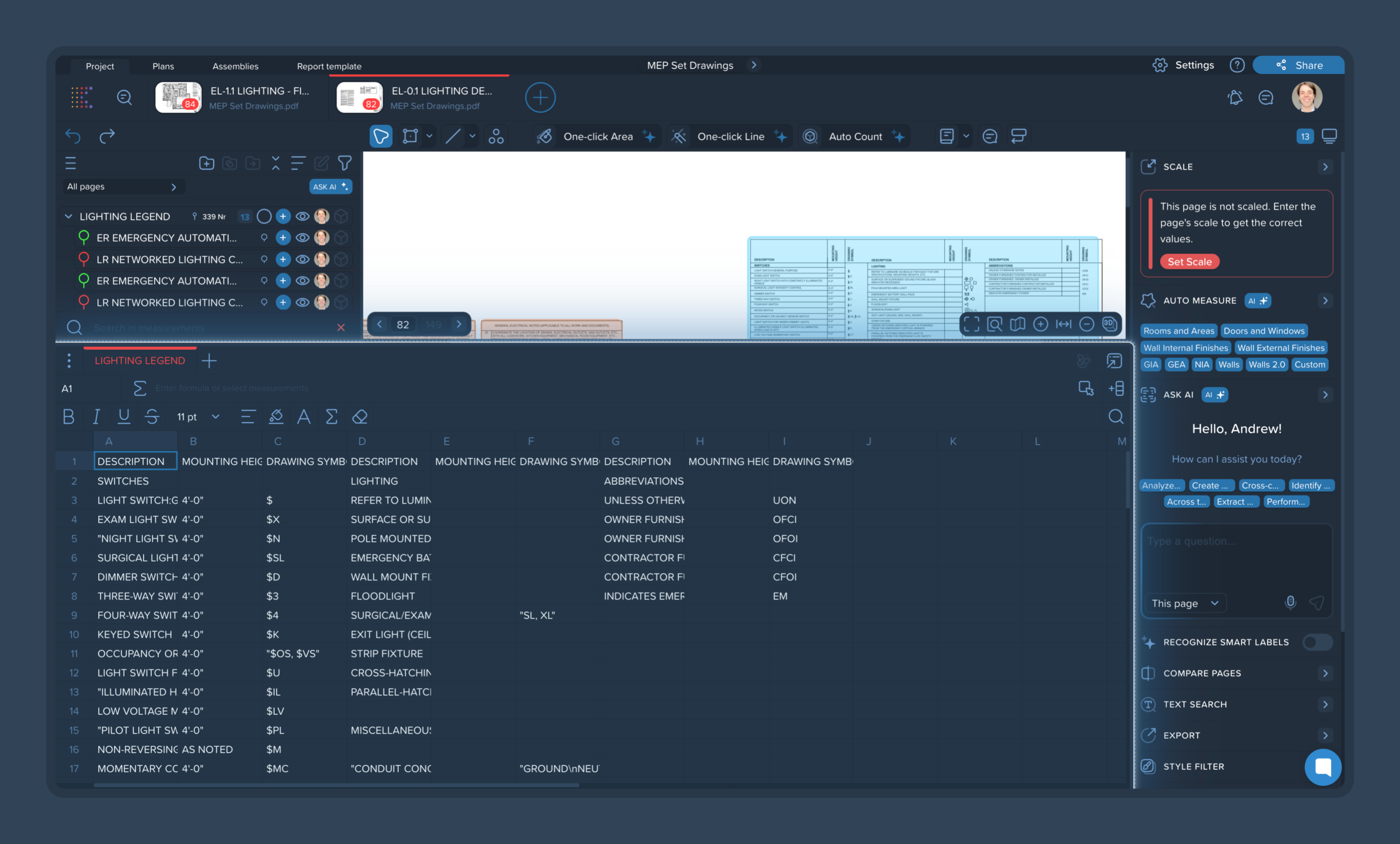Screen dimensions: 1400x844
Task: Hide the LIGHTING LEGEND group via eye
Action: [302, 216]
